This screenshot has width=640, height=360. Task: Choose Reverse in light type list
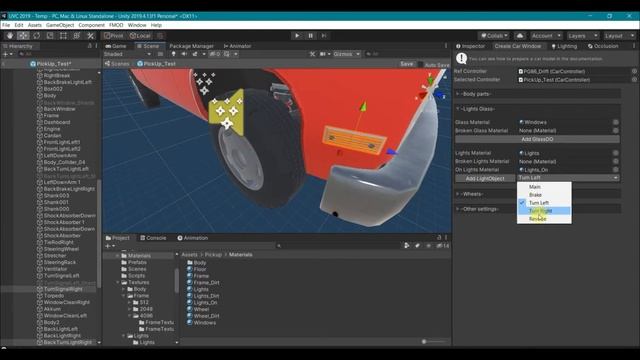[x=544, y=219]
